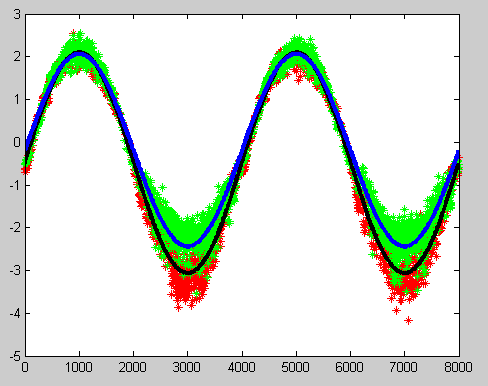The image size is (488, 386).
Task: Select the lowest red outlier marker below -4
Action: click(x=408, y=321)
